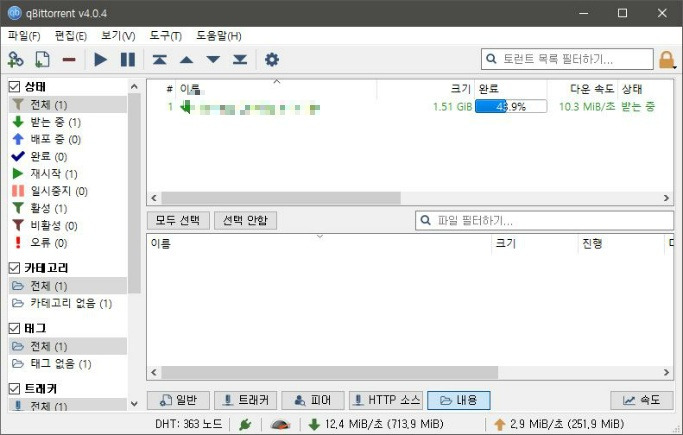Screen dimensions: 683x435
Task: Toggle the 상태 checkbox
Action: click(14, 87)
